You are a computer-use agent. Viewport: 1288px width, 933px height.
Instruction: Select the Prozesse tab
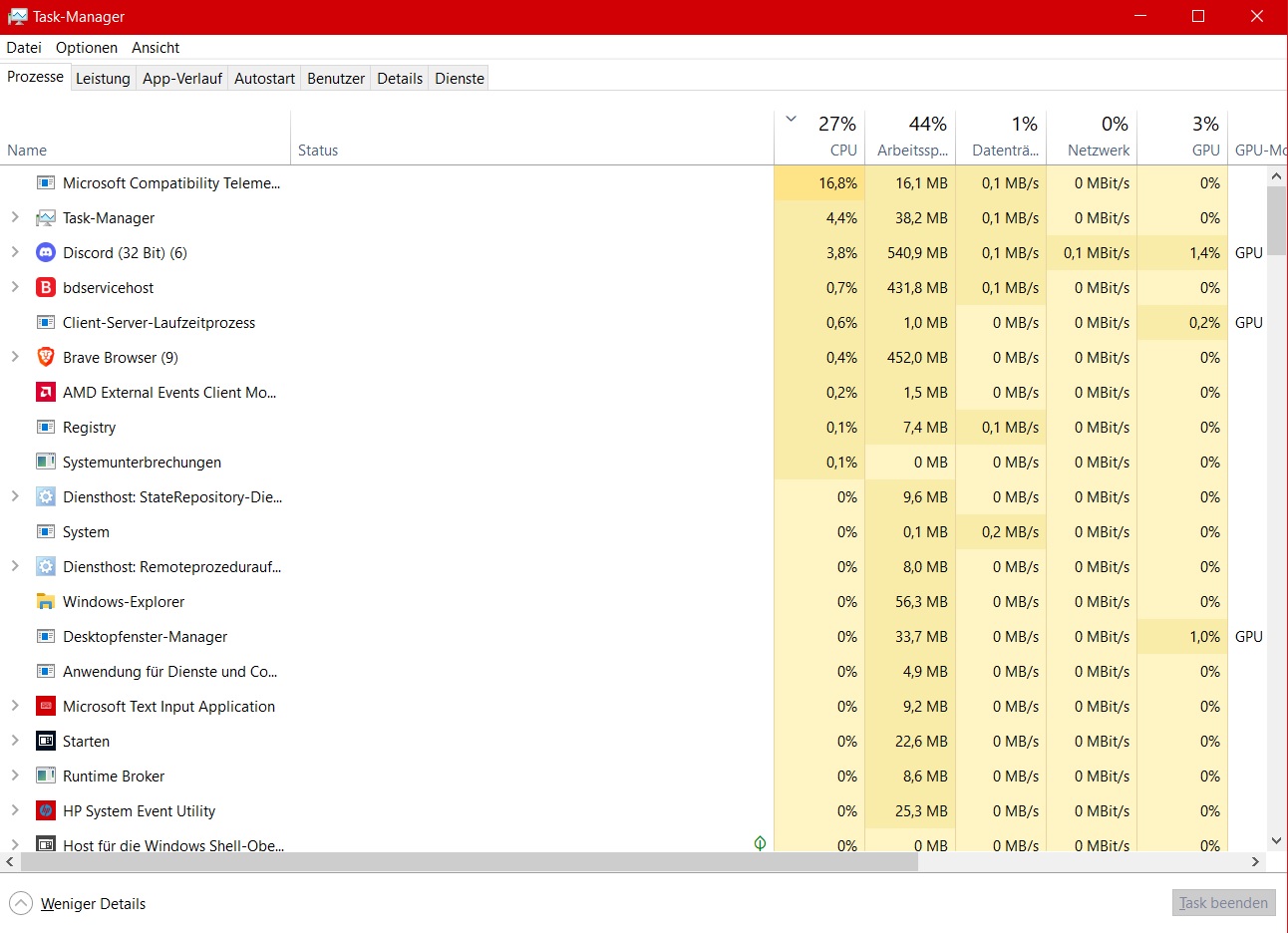(35, 77)
